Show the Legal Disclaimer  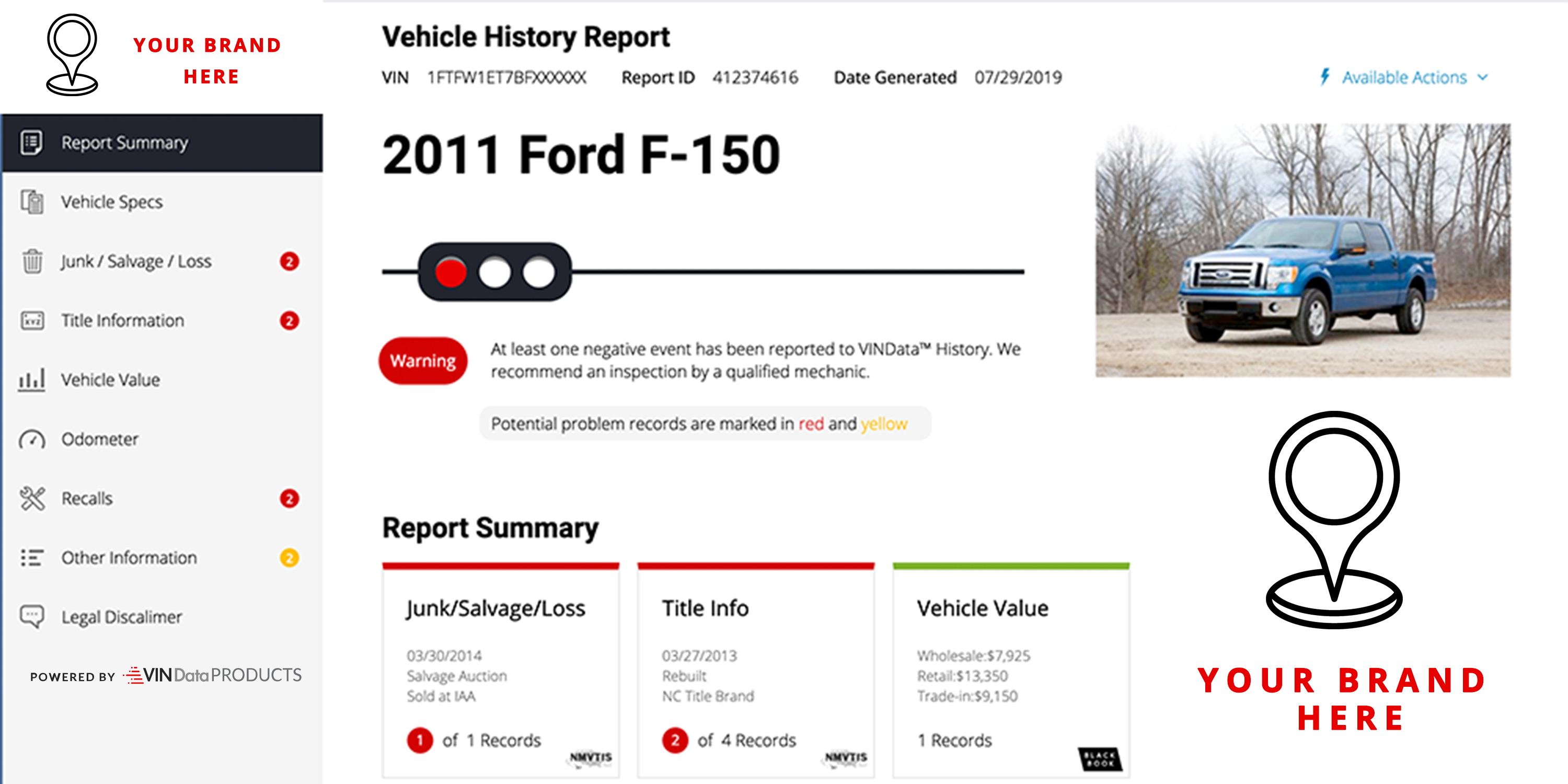(162, 617)
